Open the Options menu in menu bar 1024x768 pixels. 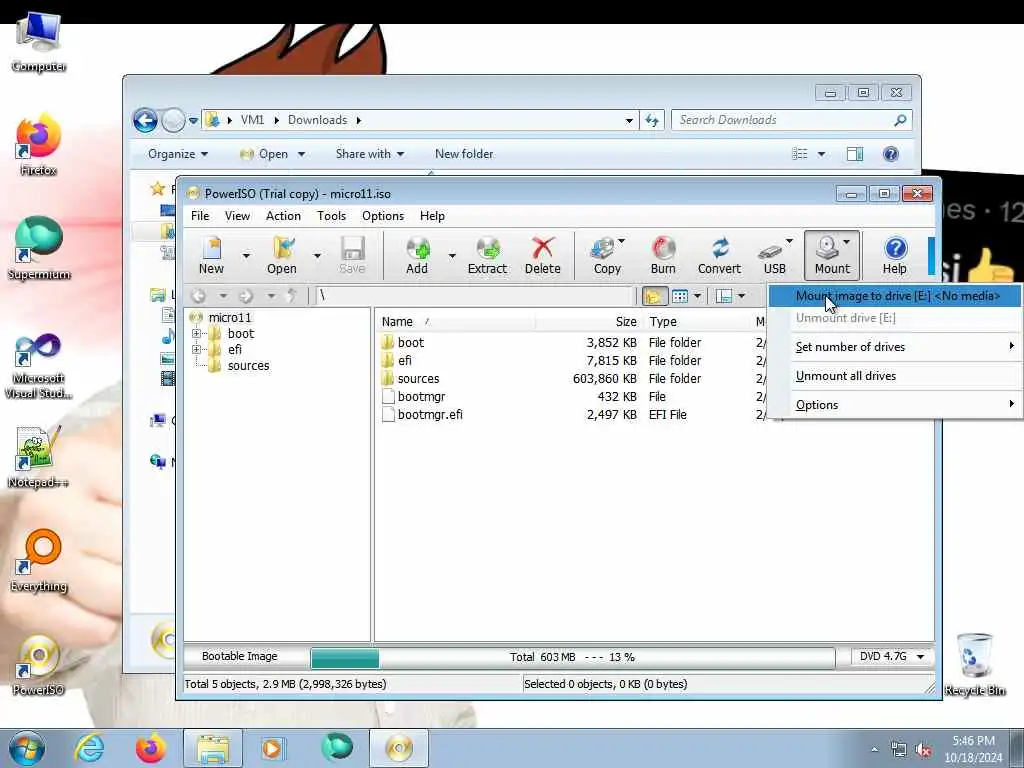pos(383,216)
